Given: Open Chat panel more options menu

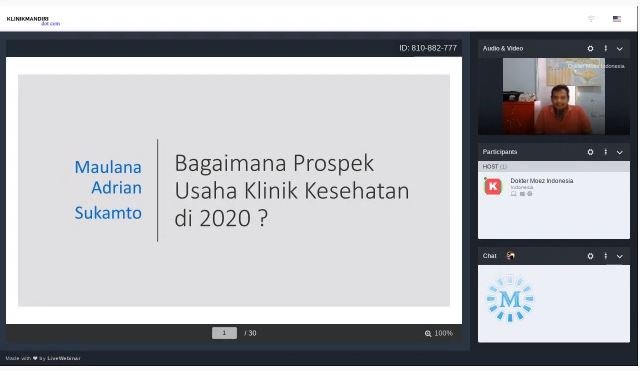Looking at the screenshot, I should point(606,256).
